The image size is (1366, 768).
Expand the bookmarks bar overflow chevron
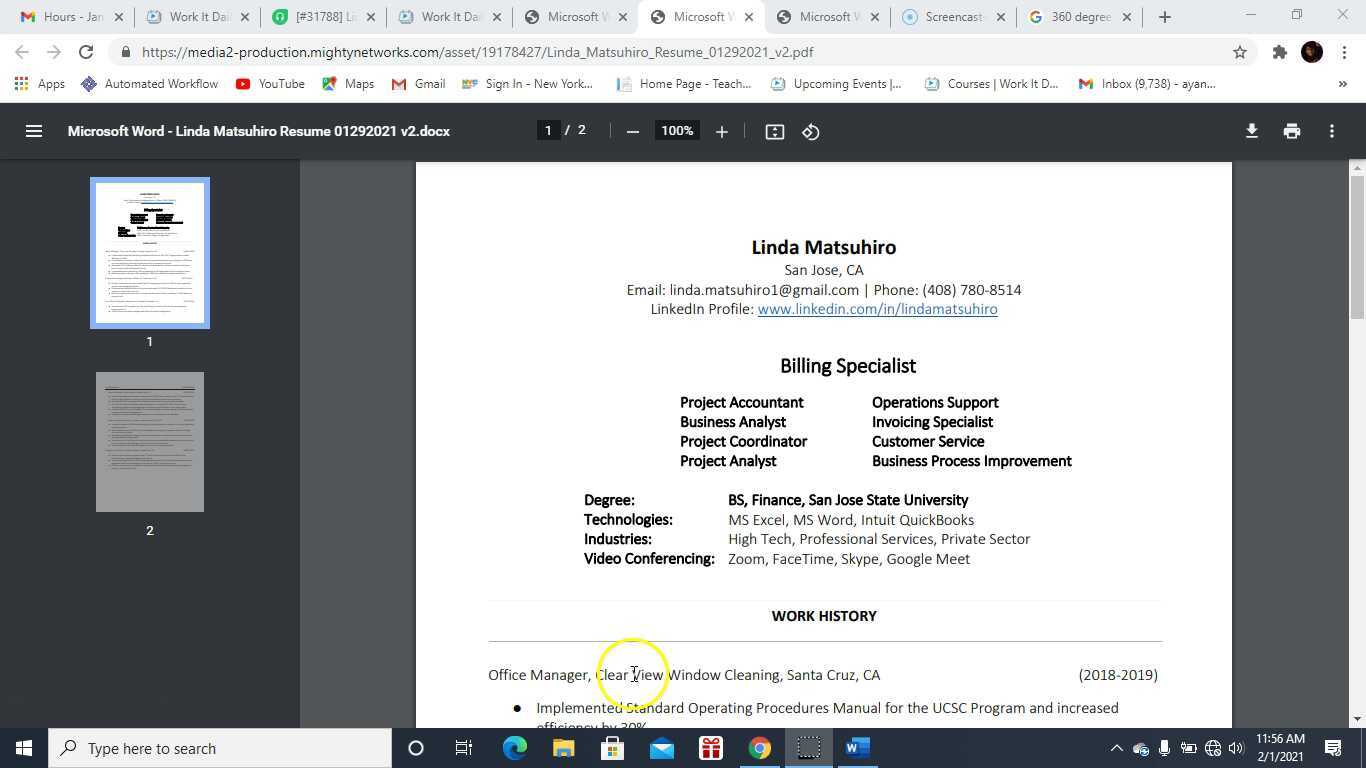[x=1345, y=84]
